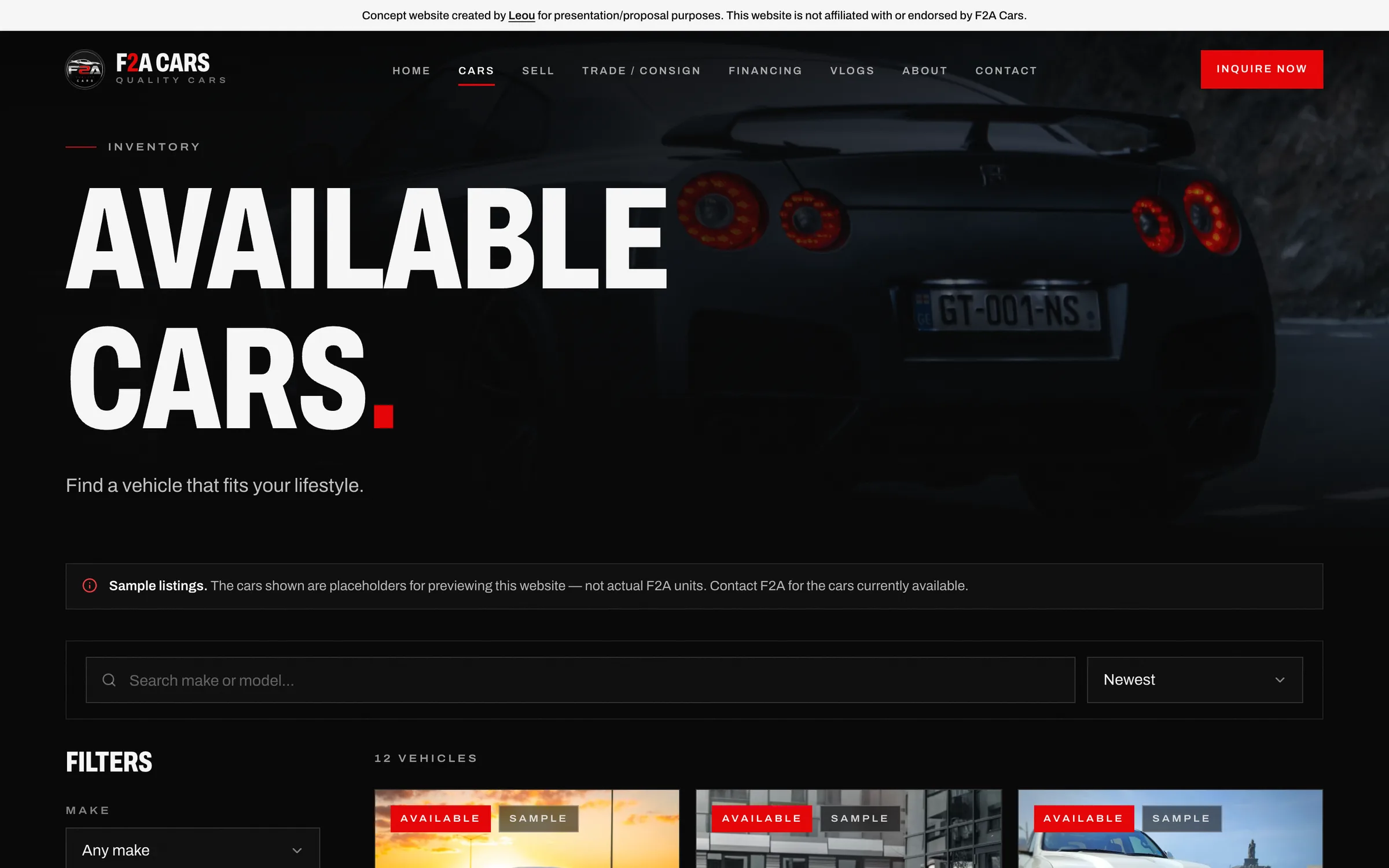Viewport: 1389px width, 868px height.
Task: Navigate to Financing
Action: pos(765,71)
